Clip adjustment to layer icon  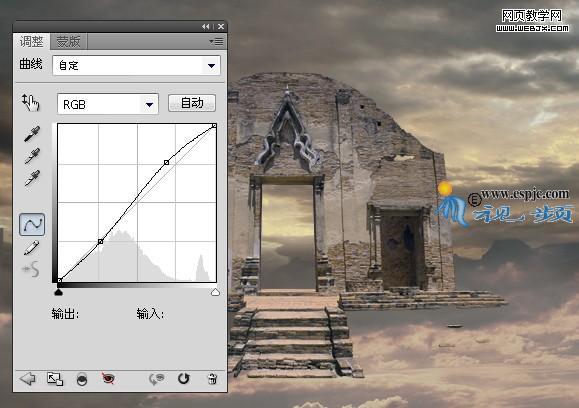82,379
